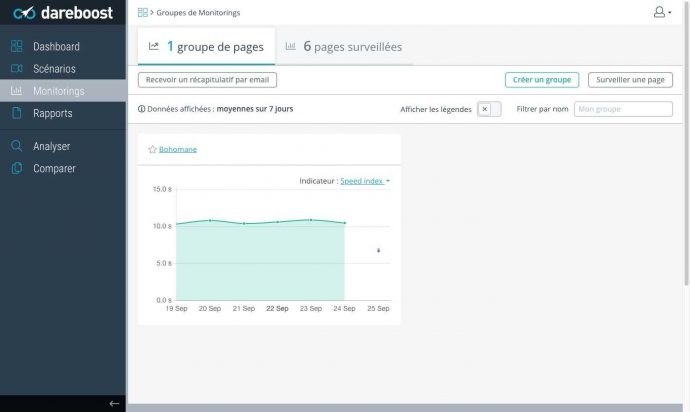
Task: Click the Rapports document icon
Action: tap(16, 113)
